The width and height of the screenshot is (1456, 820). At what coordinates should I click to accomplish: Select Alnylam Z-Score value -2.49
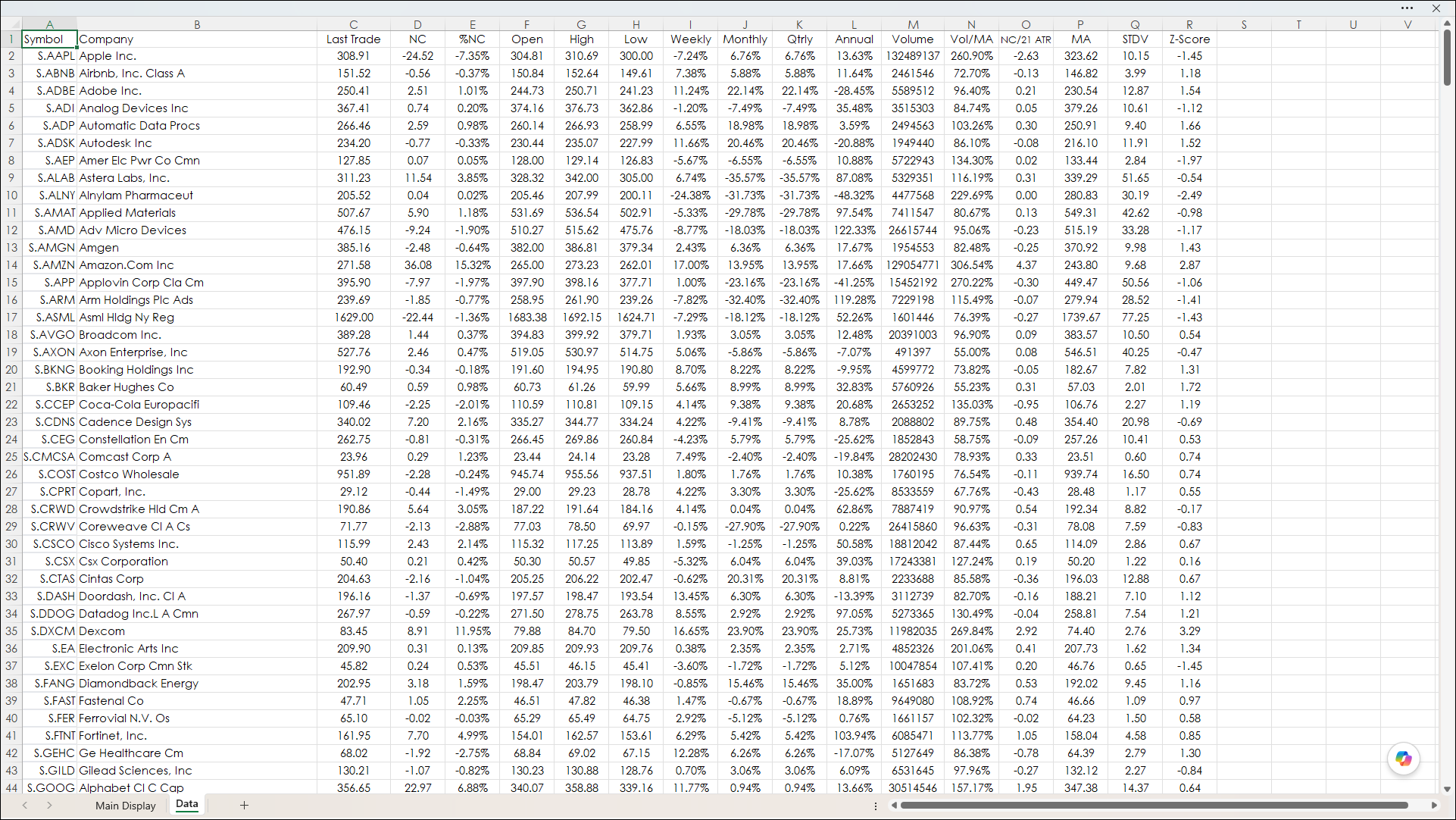tap(1189, 196)
